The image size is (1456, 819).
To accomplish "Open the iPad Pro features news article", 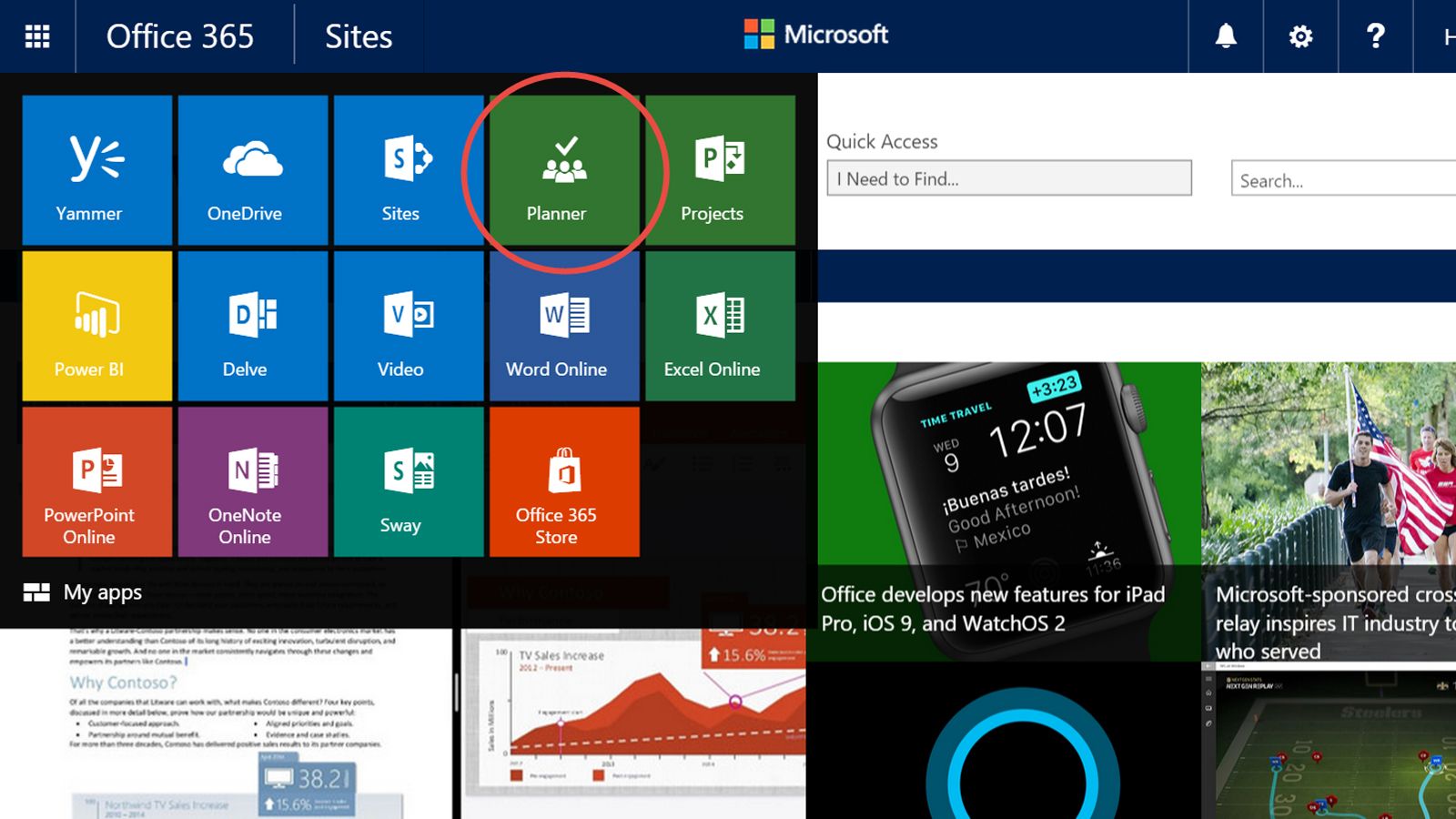I will (x=1009, y=511).
